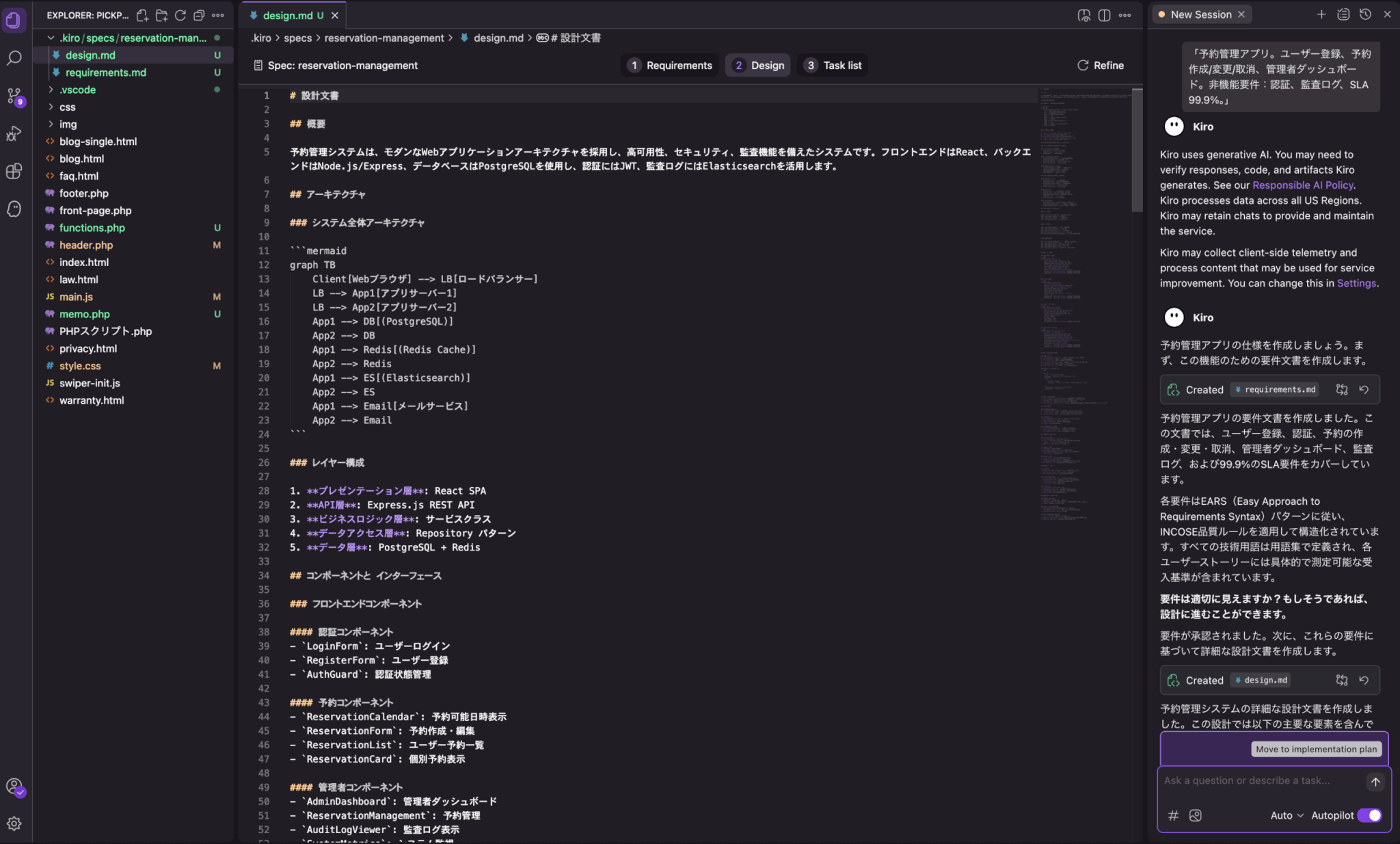This screenshot has width=1400, height=844.
Task: Click the chat input field
Action: click(x=1258, y=780)
